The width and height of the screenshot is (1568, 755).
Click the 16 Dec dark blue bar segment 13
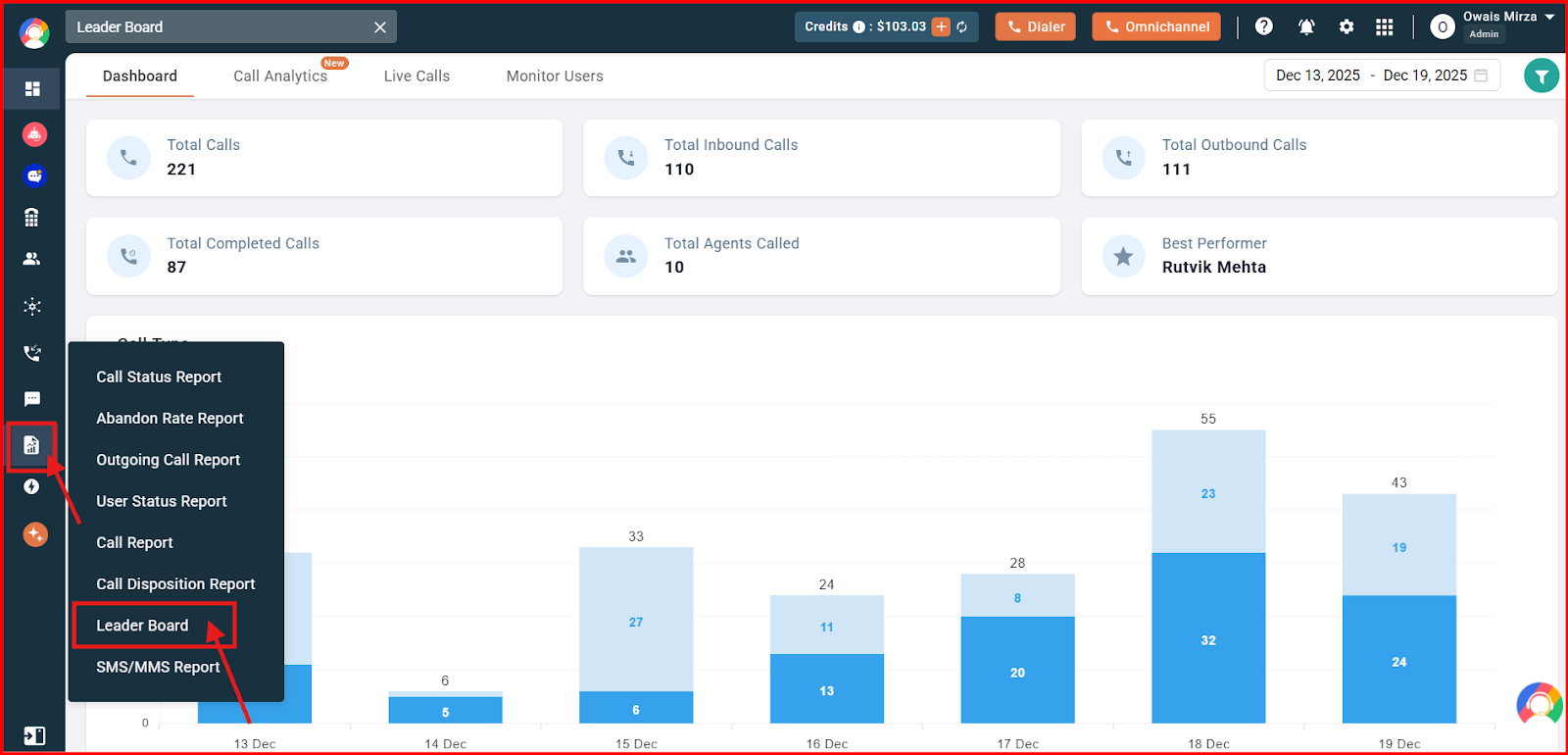827,688
